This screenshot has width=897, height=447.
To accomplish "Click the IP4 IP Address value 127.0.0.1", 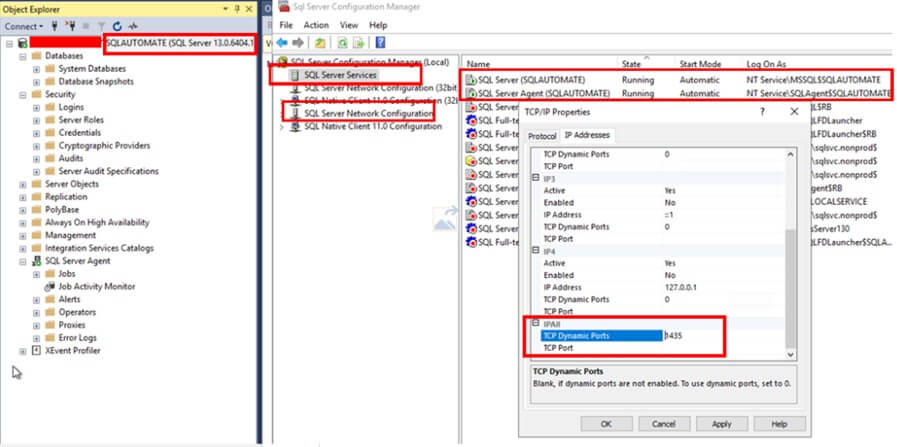I will tap(679, 287).
